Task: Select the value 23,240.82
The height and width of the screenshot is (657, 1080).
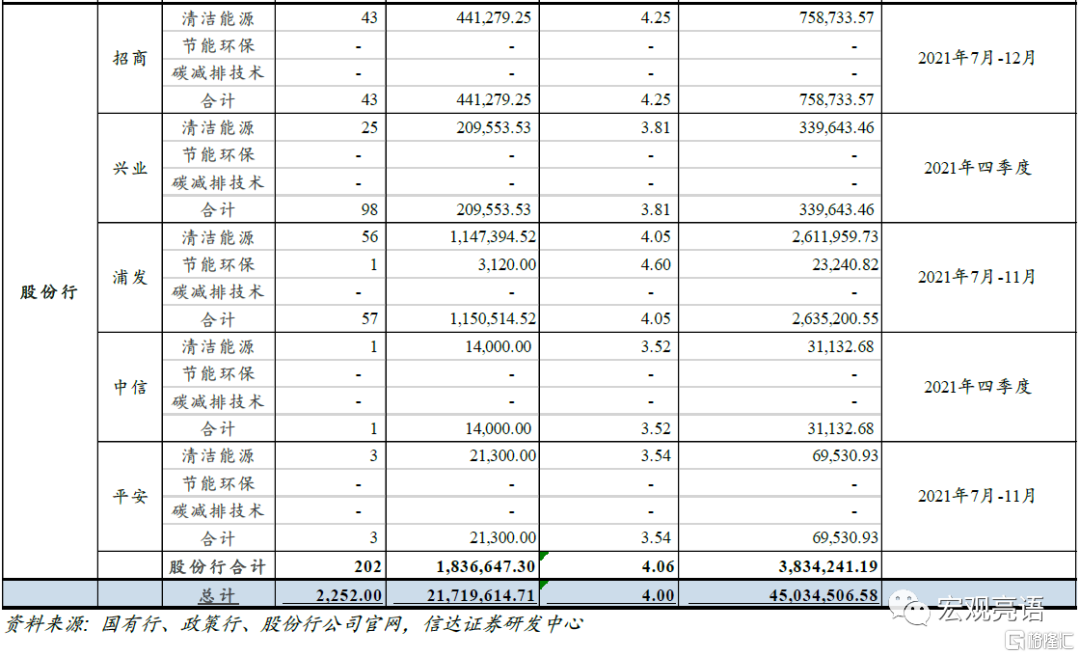Action: 845,264
